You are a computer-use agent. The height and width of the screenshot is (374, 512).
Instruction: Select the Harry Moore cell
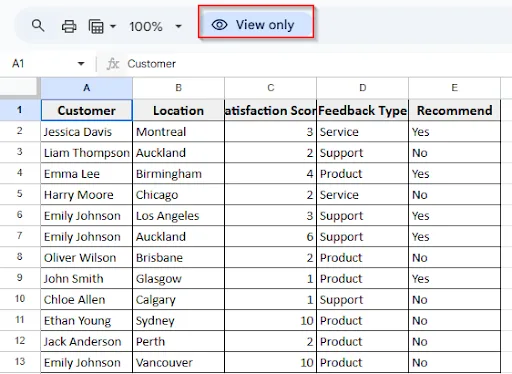87,195
